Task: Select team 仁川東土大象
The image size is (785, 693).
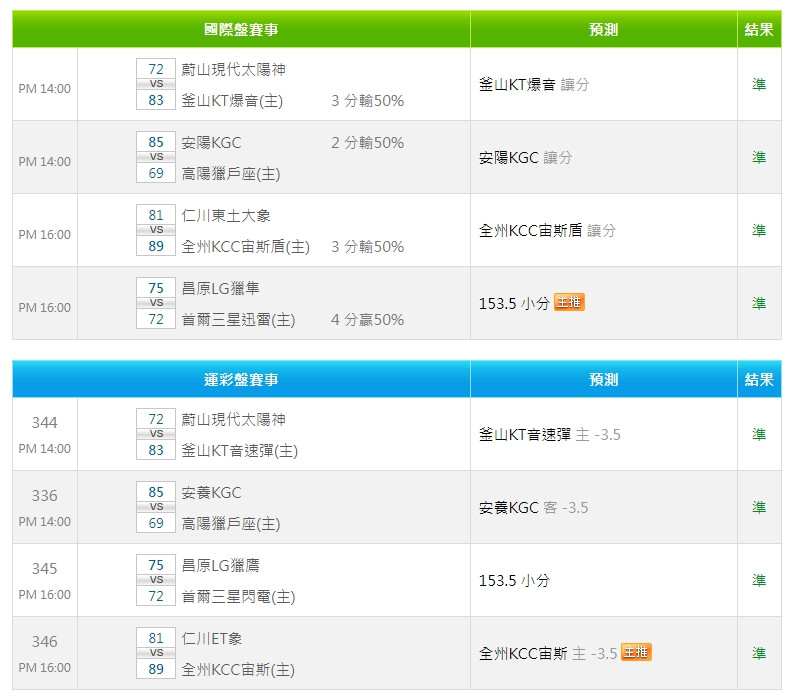Action: tap(226, 216)
